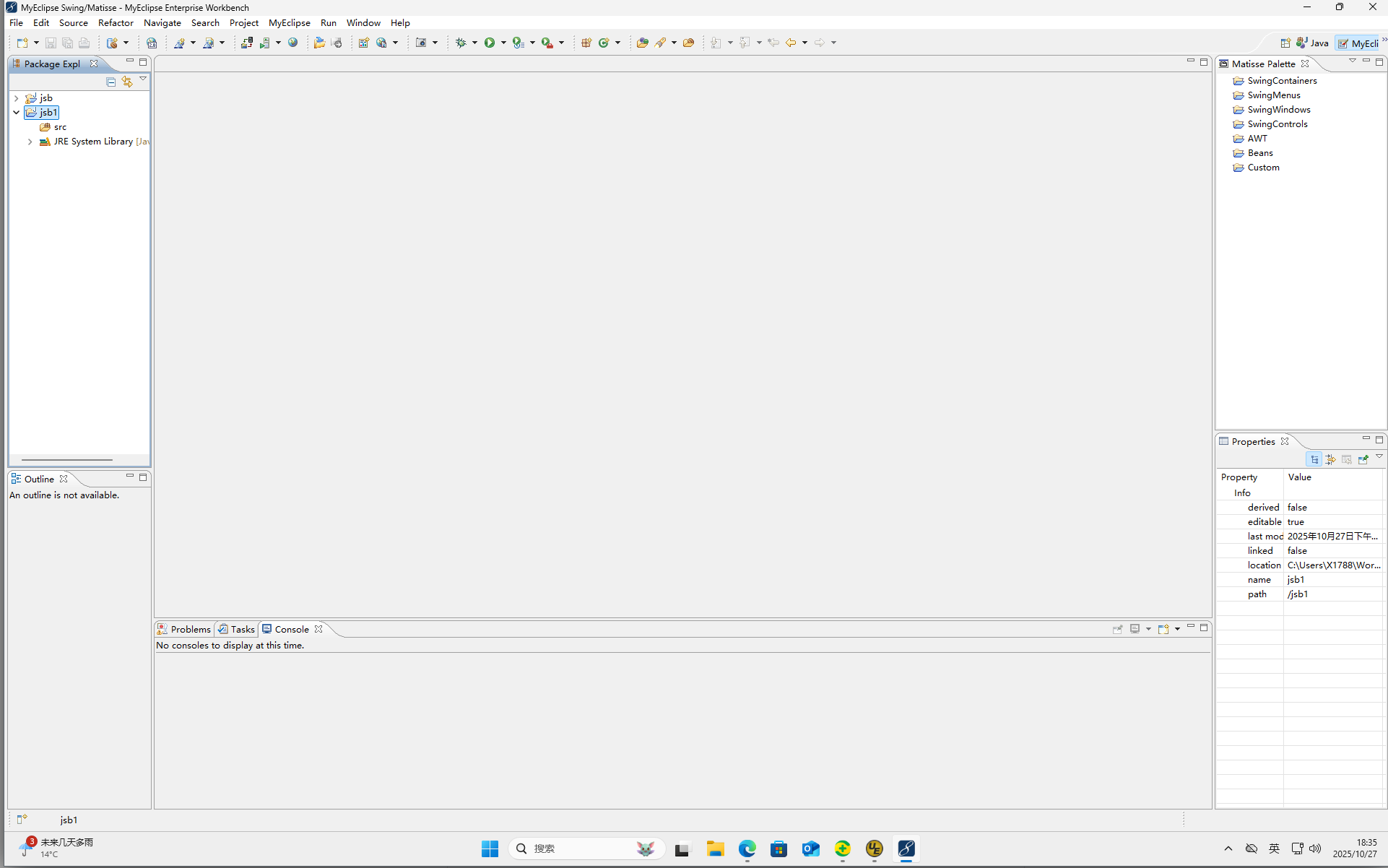
Task: Toggle Link with Editor in Package Explorer
Action: tap(128, 82)
